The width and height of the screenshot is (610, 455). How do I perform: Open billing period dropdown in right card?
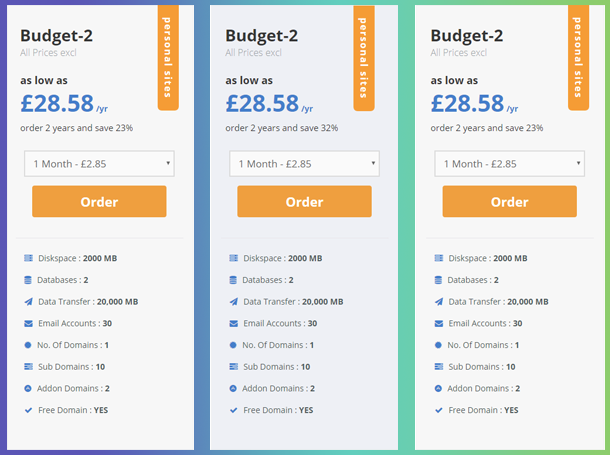pos(509,164)
